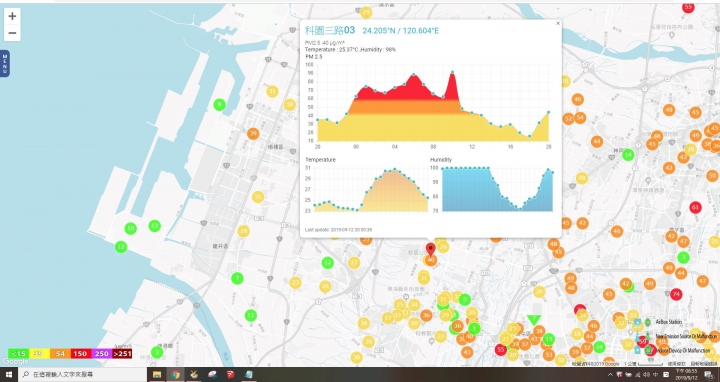
Task: Zoom in the map with plus button
Action: 12,16
